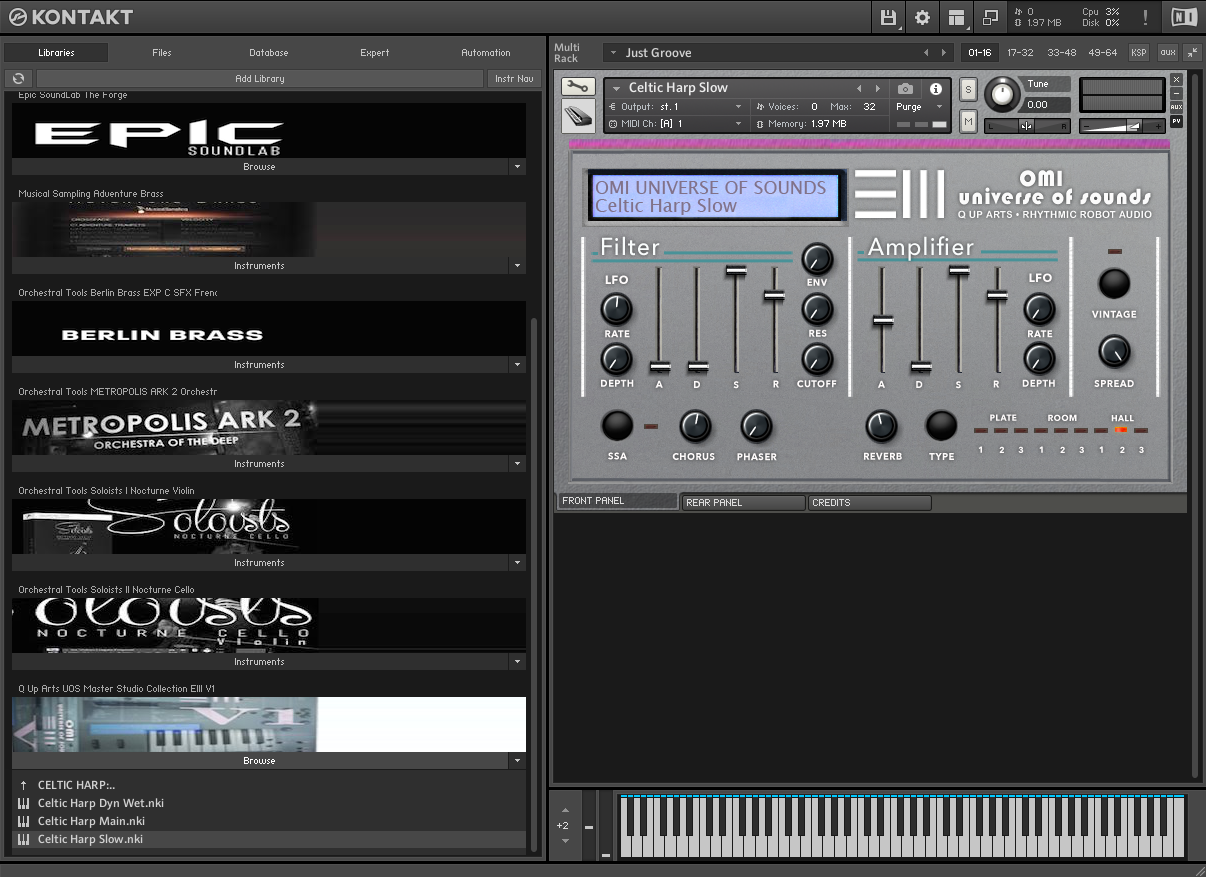Load next instrument with right arrow
The image size is (1206, 877).
[x=878, y=89]
